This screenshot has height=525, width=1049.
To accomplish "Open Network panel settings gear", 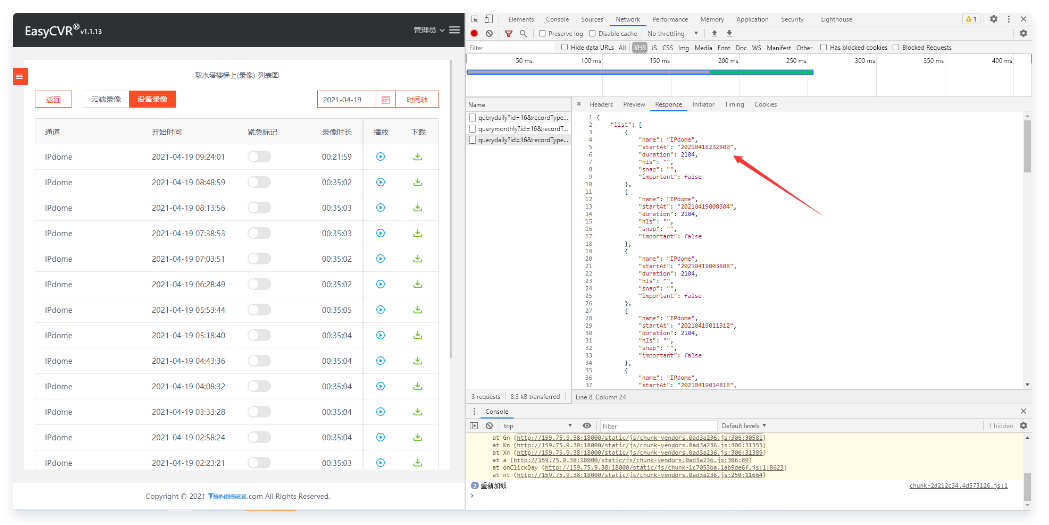I will tap(1023, 33).
